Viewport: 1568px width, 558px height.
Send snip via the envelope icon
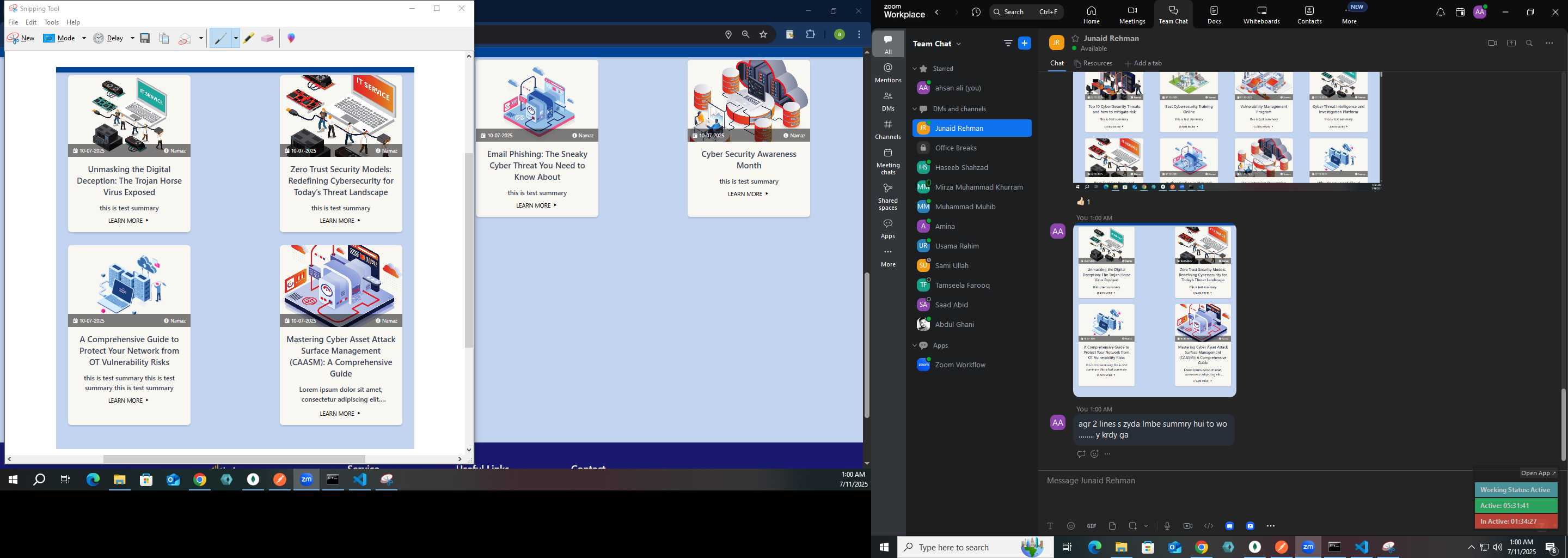185,38
